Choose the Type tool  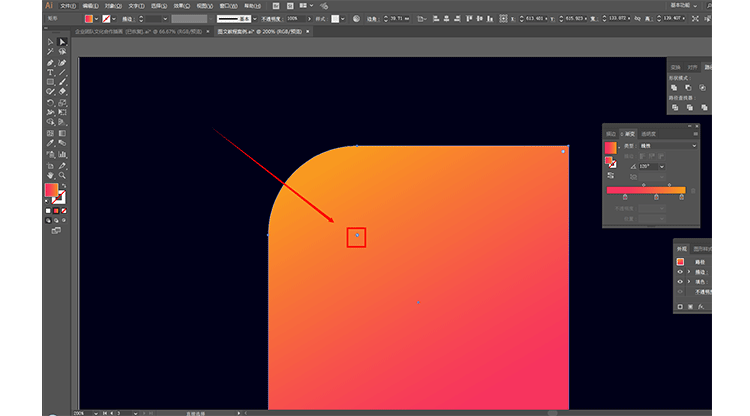(50, 73)
